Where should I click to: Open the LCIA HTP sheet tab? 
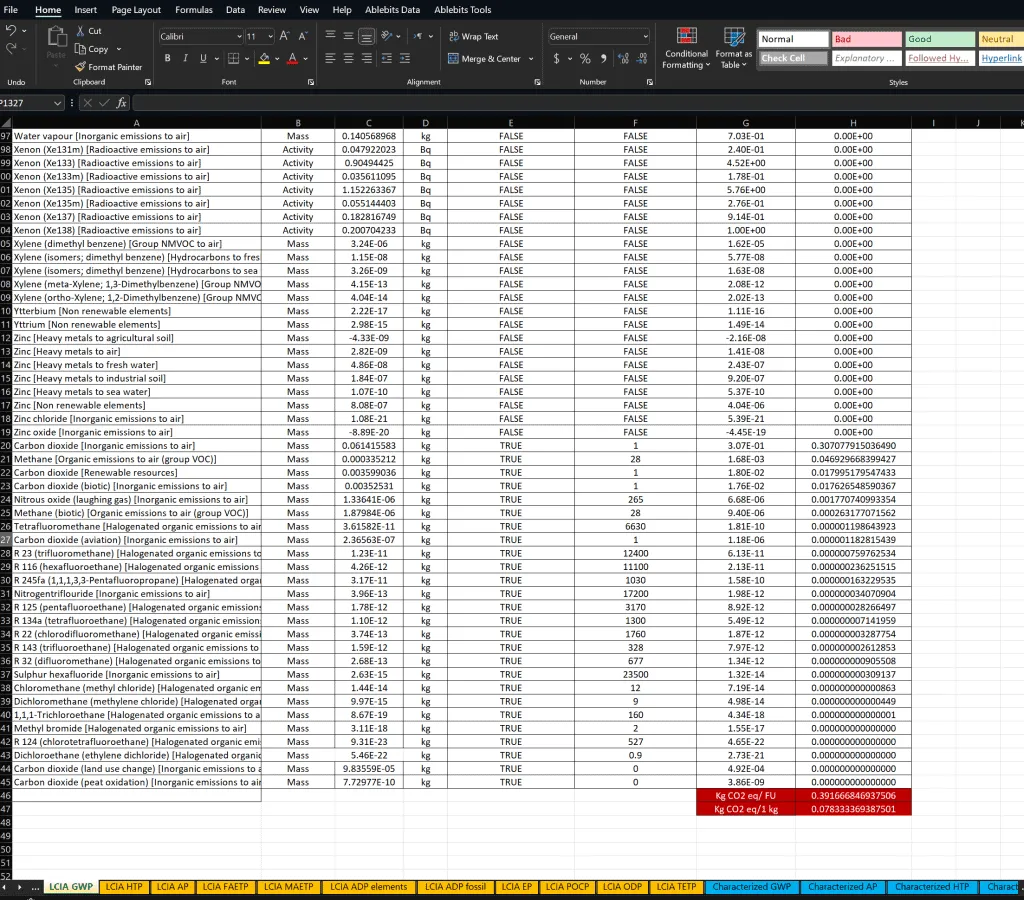pos(123,886)
